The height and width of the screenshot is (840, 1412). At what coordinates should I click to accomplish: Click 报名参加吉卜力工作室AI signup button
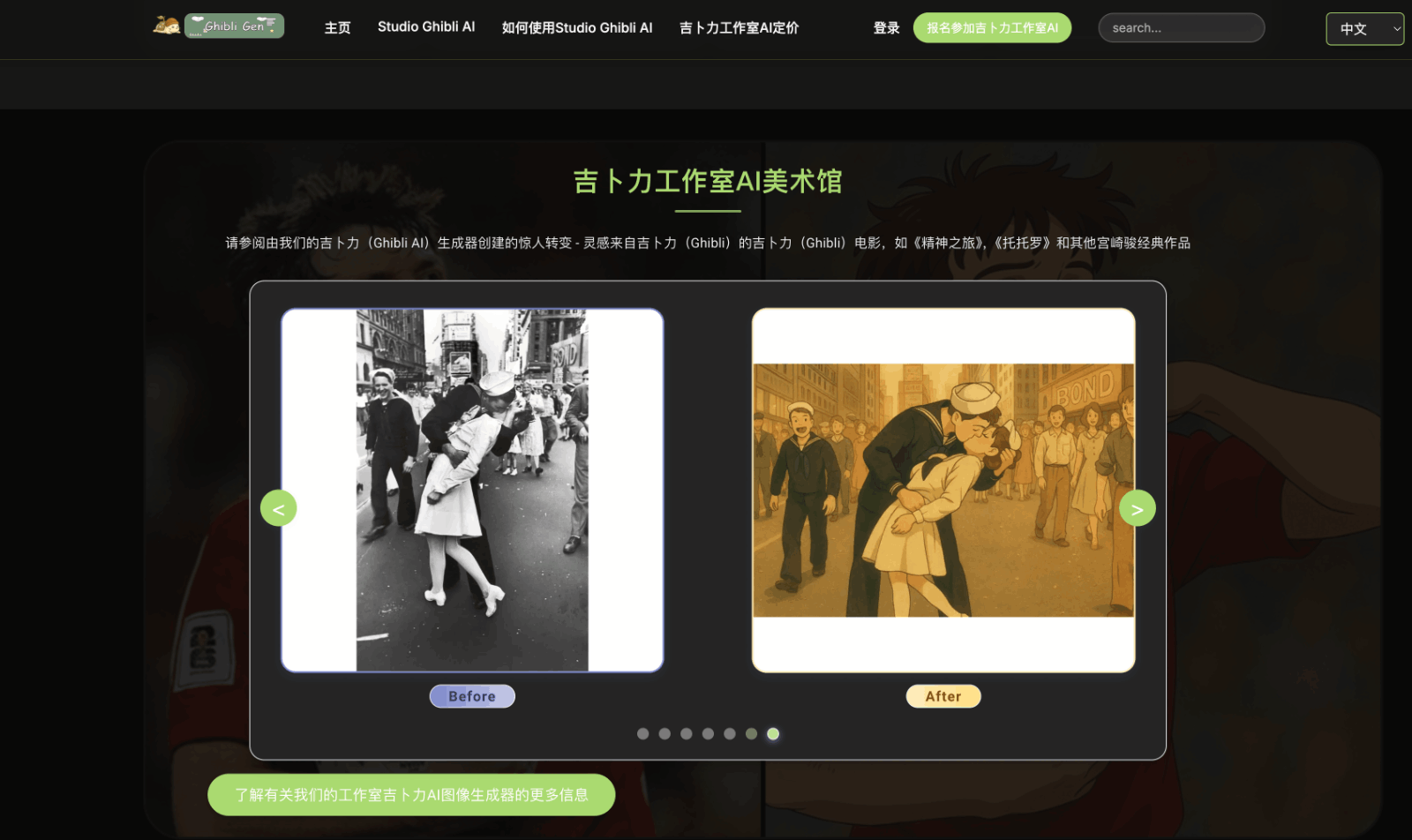pos(992,28)
